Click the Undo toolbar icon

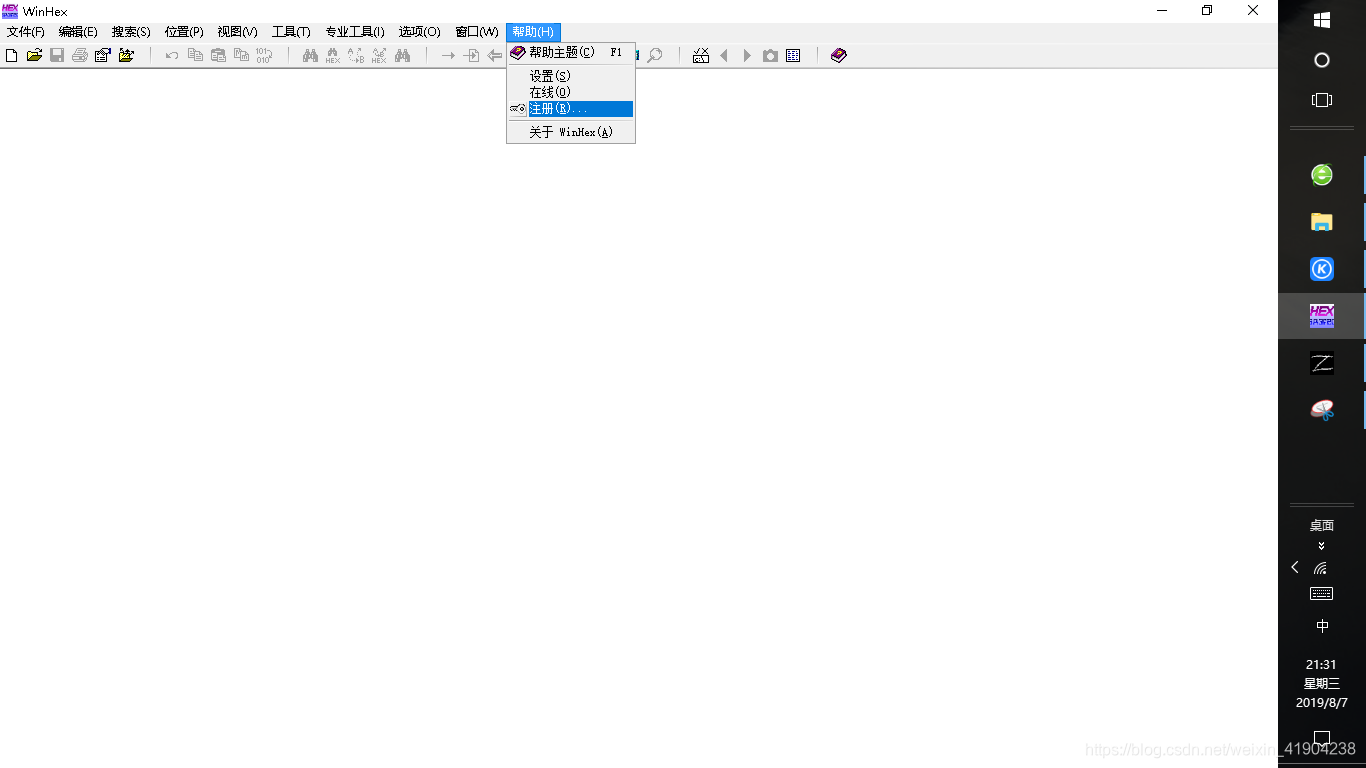(172, 56)
